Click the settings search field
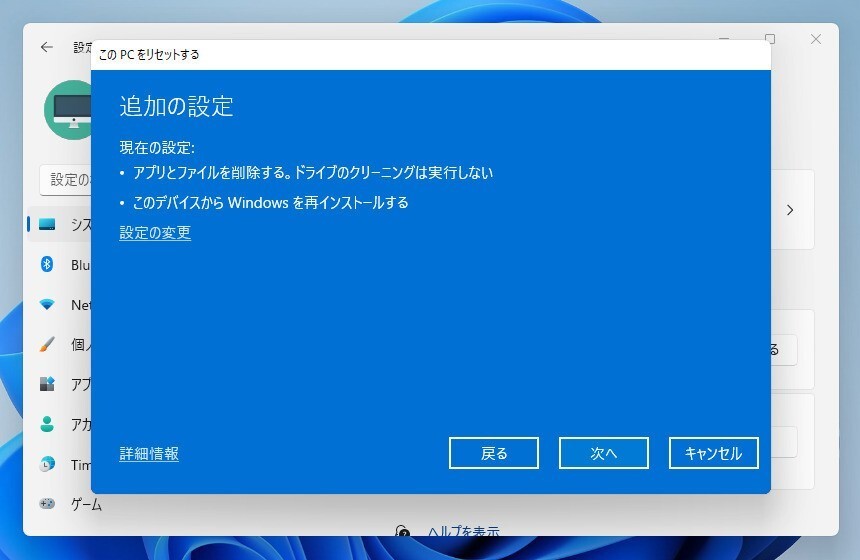 (x=65, y=179)
